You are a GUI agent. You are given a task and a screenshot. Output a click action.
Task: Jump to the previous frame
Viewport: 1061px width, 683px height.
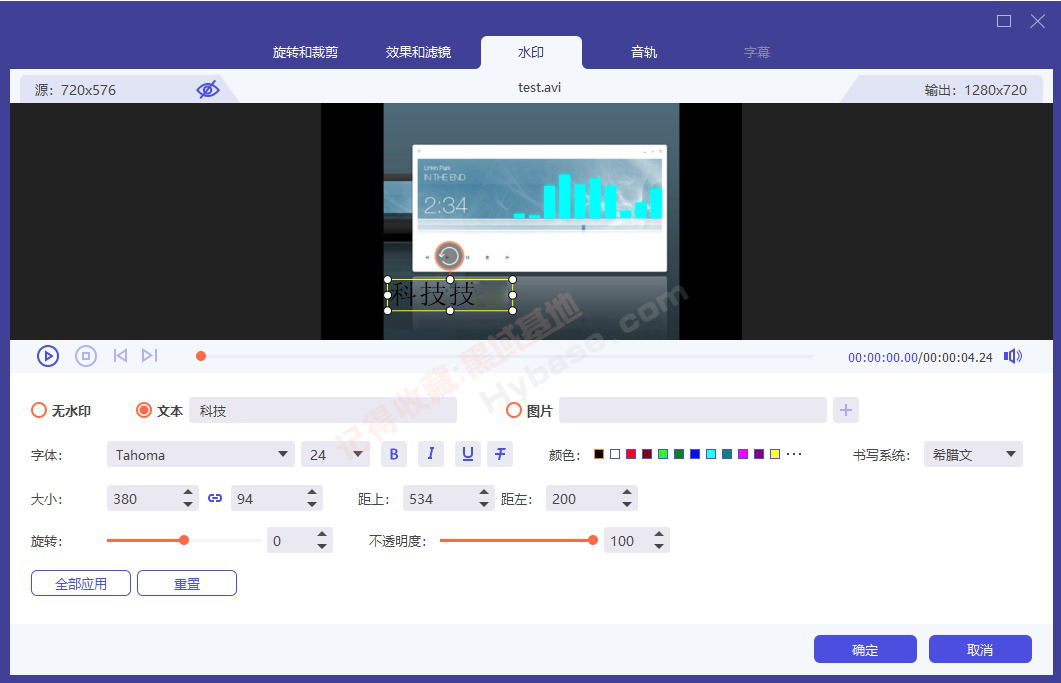click(120, 355)
